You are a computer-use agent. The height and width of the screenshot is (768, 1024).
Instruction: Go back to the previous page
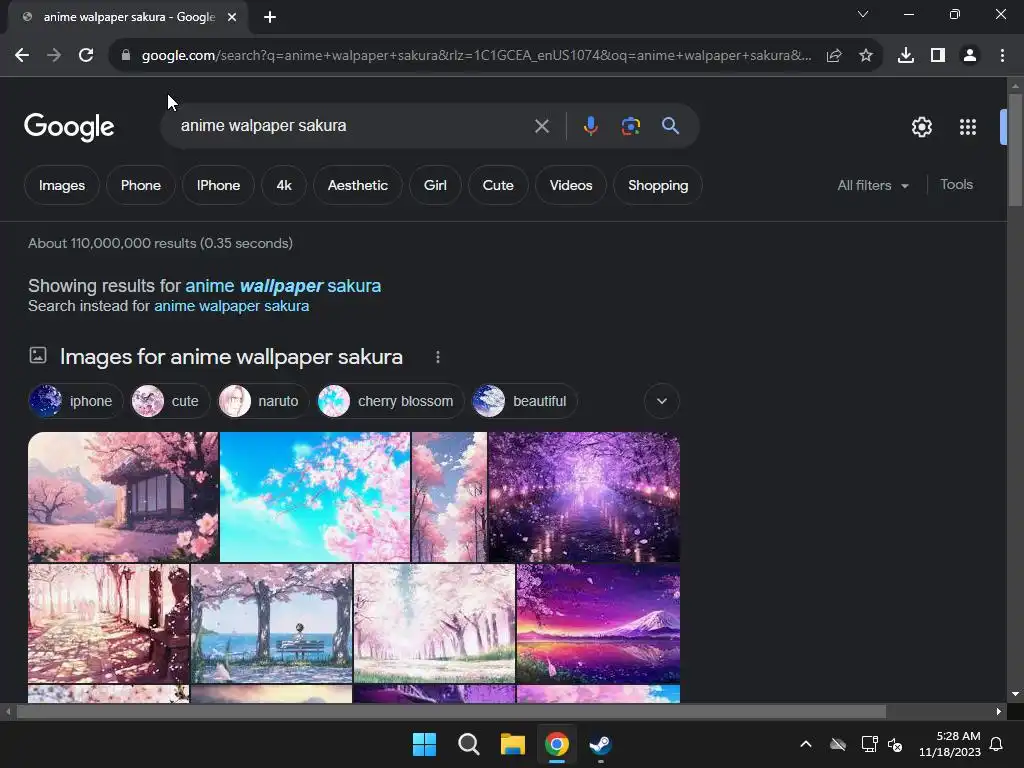(22, 56)
